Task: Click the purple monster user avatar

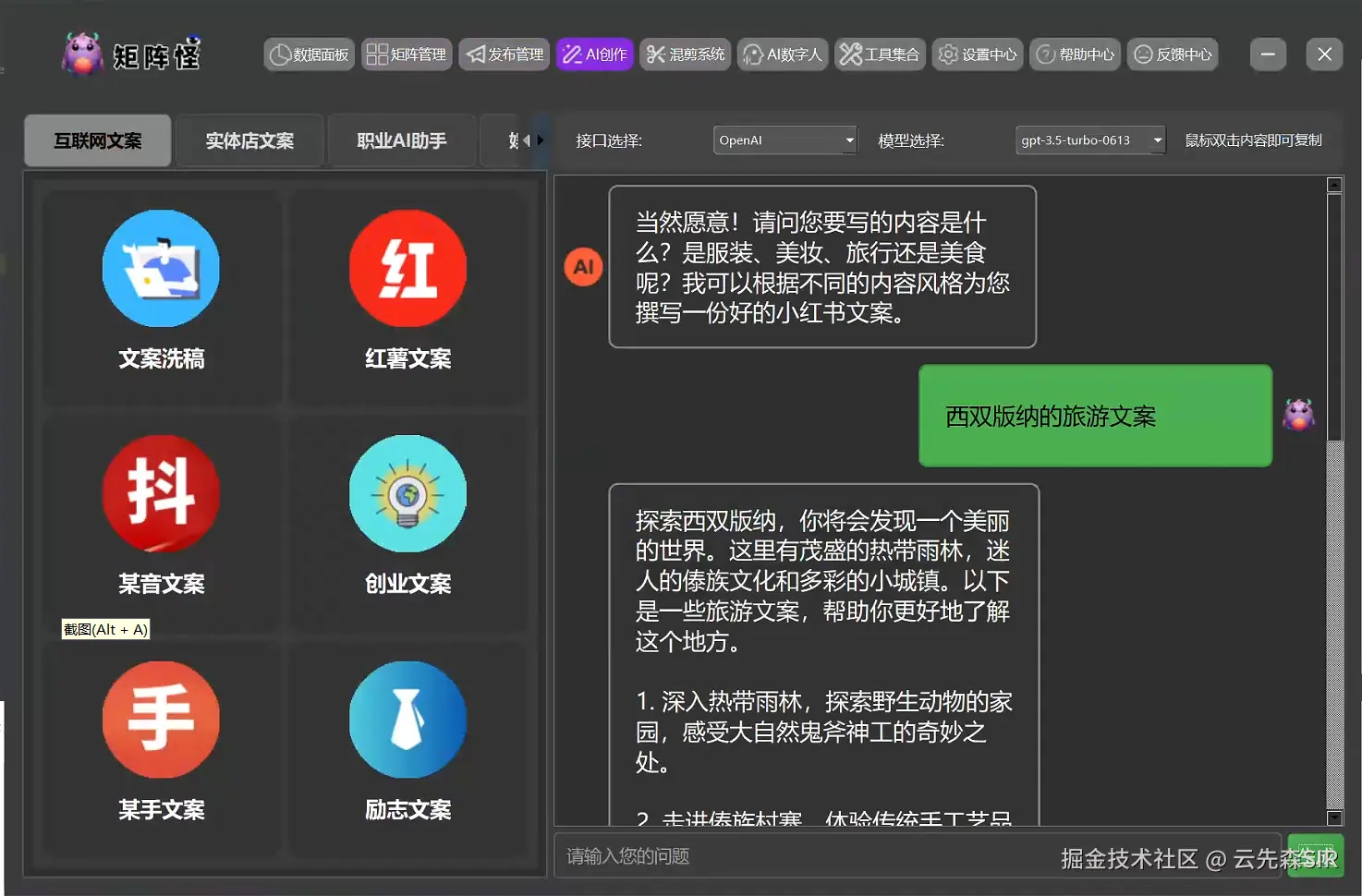Action: pyautogui.click(x=1298, y=415)
